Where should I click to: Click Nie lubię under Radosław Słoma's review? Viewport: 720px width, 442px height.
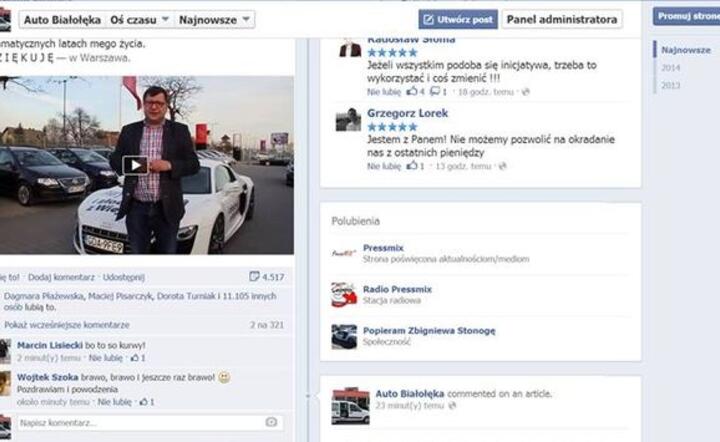click(x=384, y=92)
